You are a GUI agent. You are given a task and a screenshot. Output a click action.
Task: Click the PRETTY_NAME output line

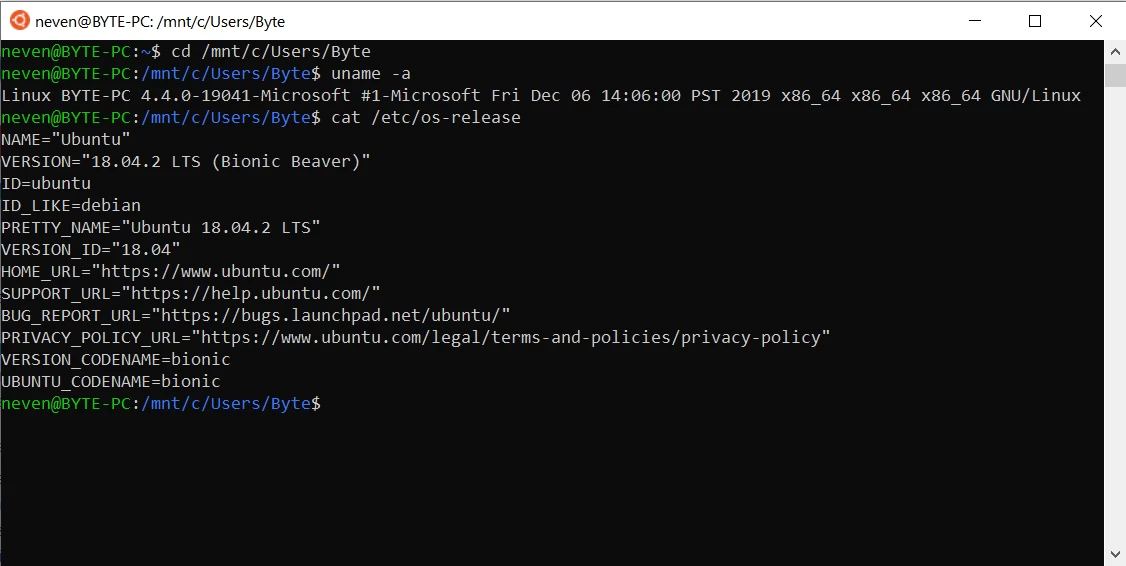tap(160, 228)
